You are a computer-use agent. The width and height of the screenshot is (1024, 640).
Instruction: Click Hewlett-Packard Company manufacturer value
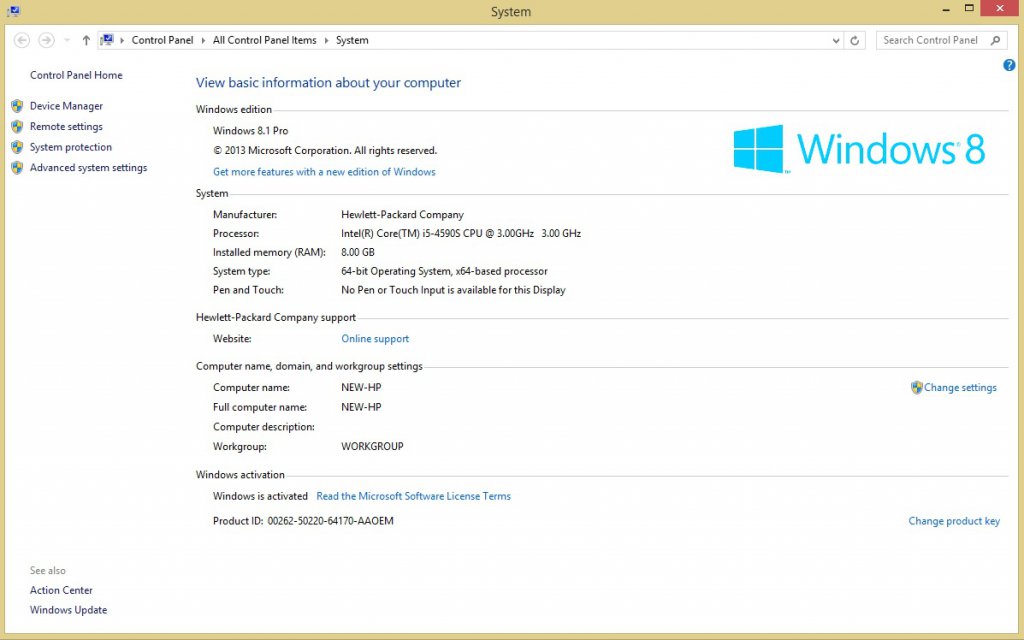click(402, 215)
